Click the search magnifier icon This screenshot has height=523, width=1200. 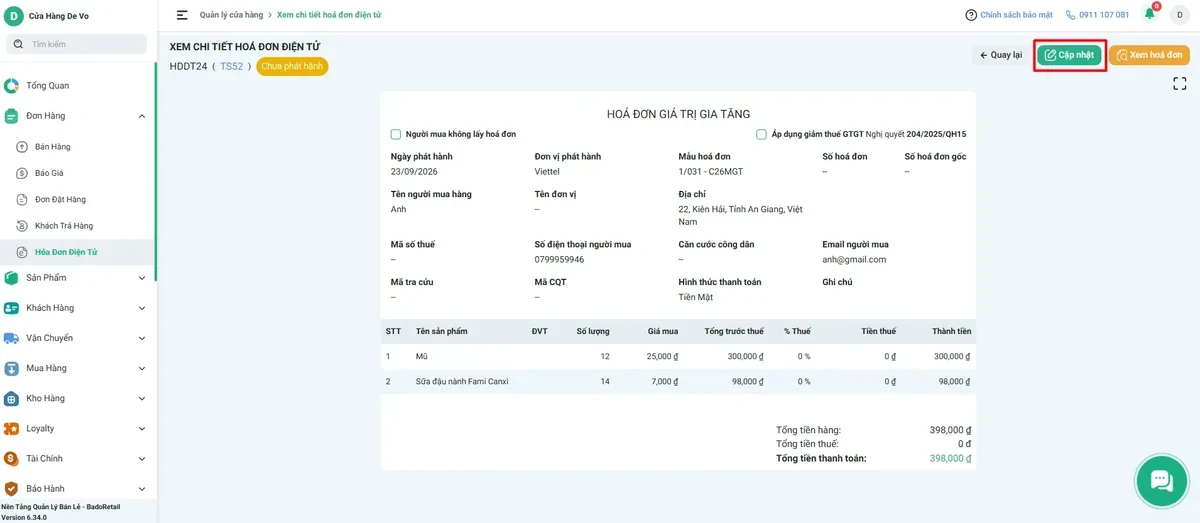(x=19, y=44)
